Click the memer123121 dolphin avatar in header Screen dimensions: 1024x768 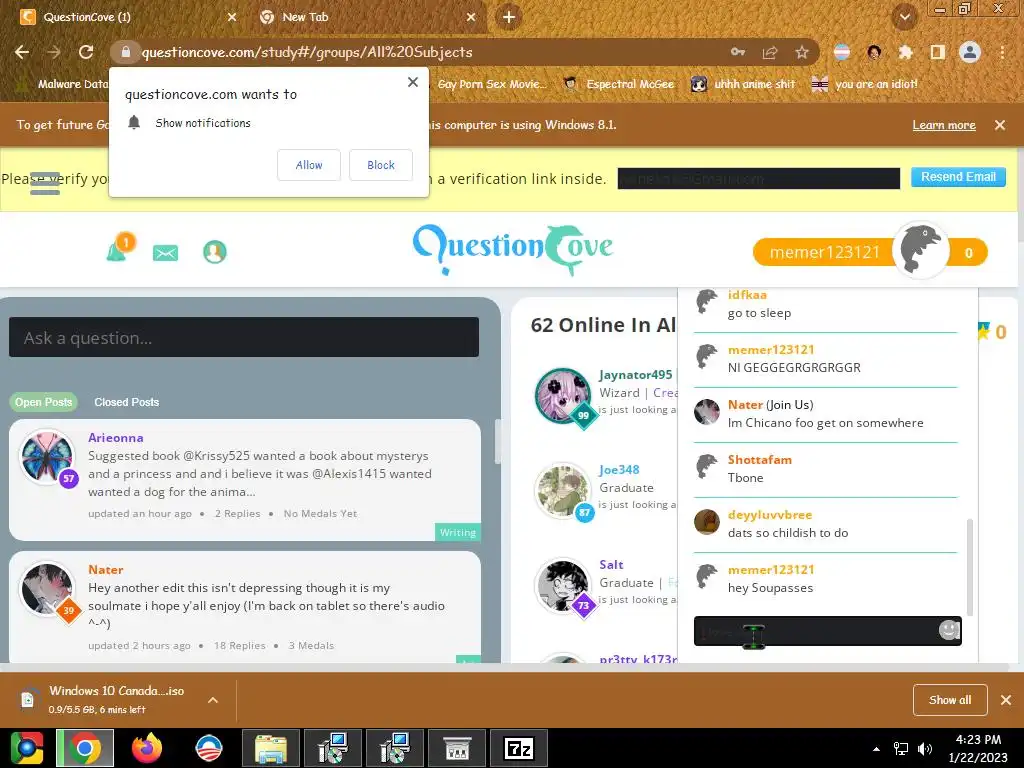pos(920,250)
